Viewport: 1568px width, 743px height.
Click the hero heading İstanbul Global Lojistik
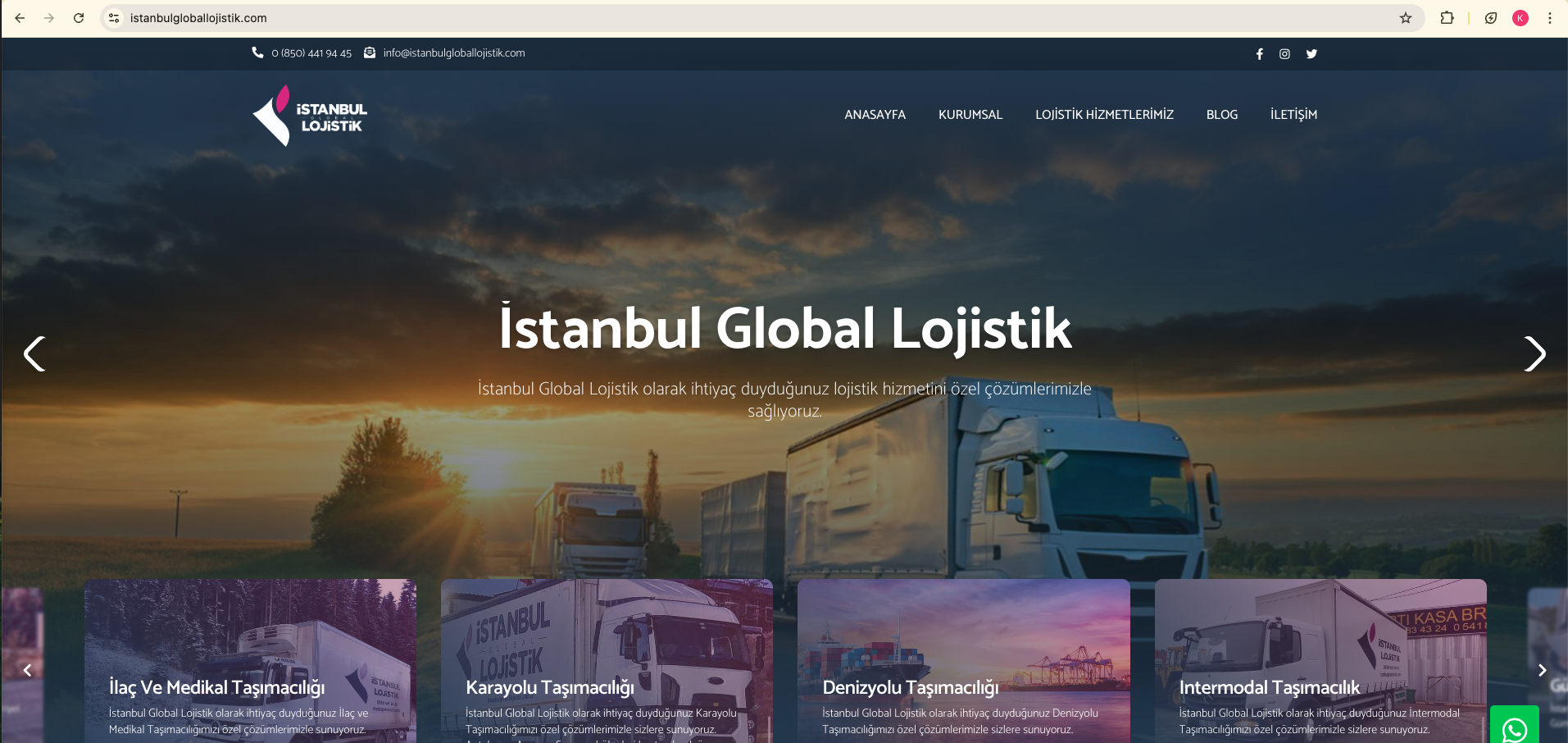pyautogui.click(x=785, y=329)
